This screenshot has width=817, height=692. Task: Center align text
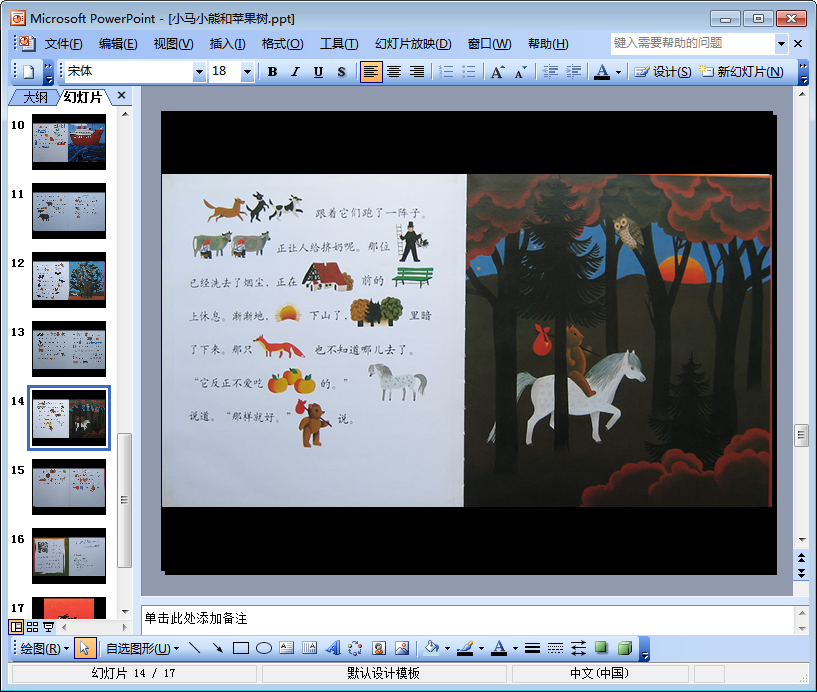point(394,72)
